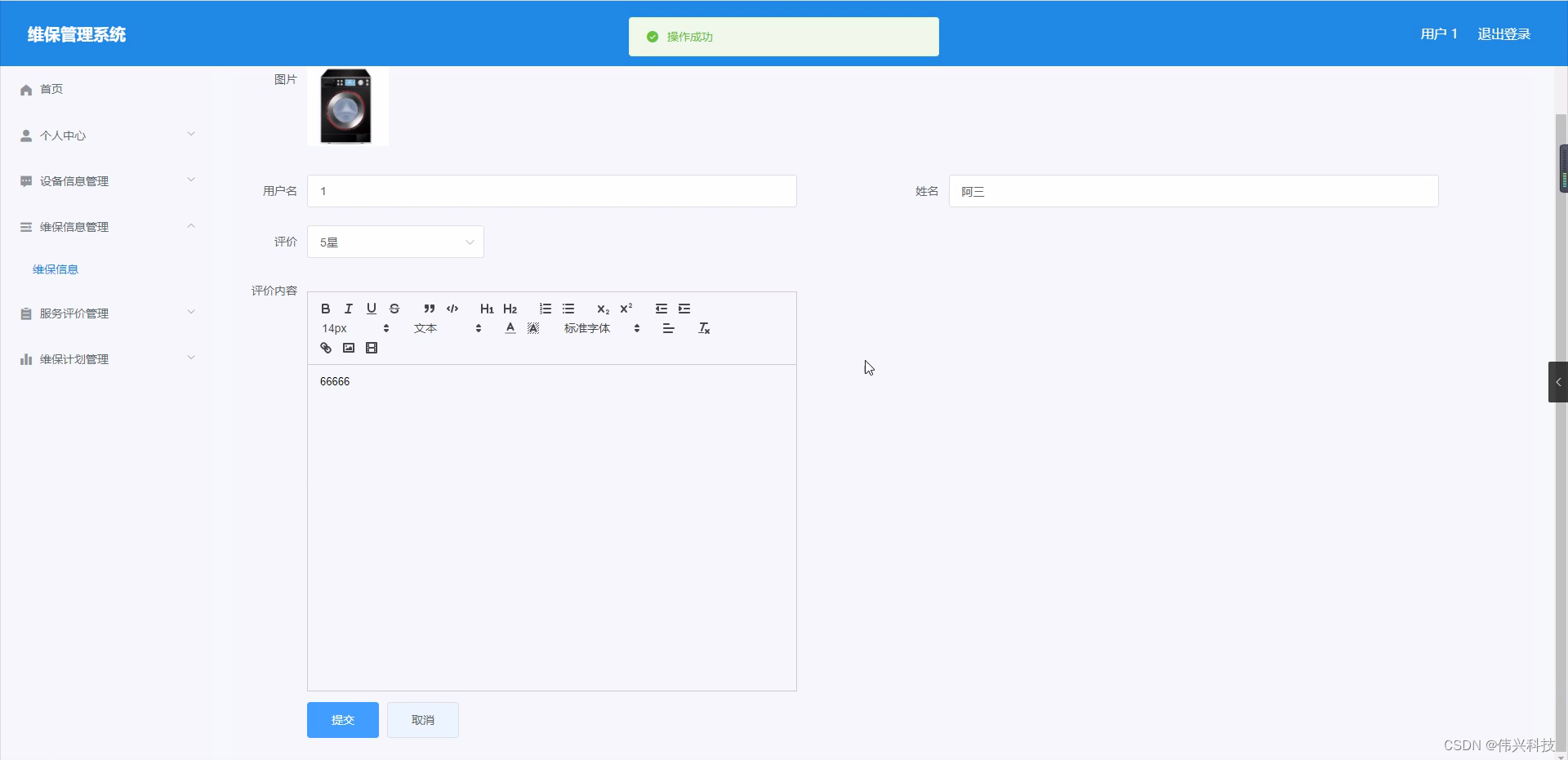Viewport: 1568px width, 760px height.
Task: Expand the 设备信息管理 menu
Action: click(73, 180)
